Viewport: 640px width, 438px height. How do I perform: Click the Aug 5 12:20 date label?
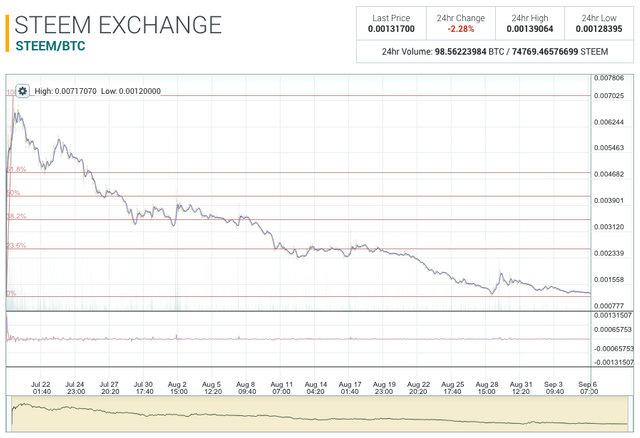pyautogui.click(x=212, y=388)
